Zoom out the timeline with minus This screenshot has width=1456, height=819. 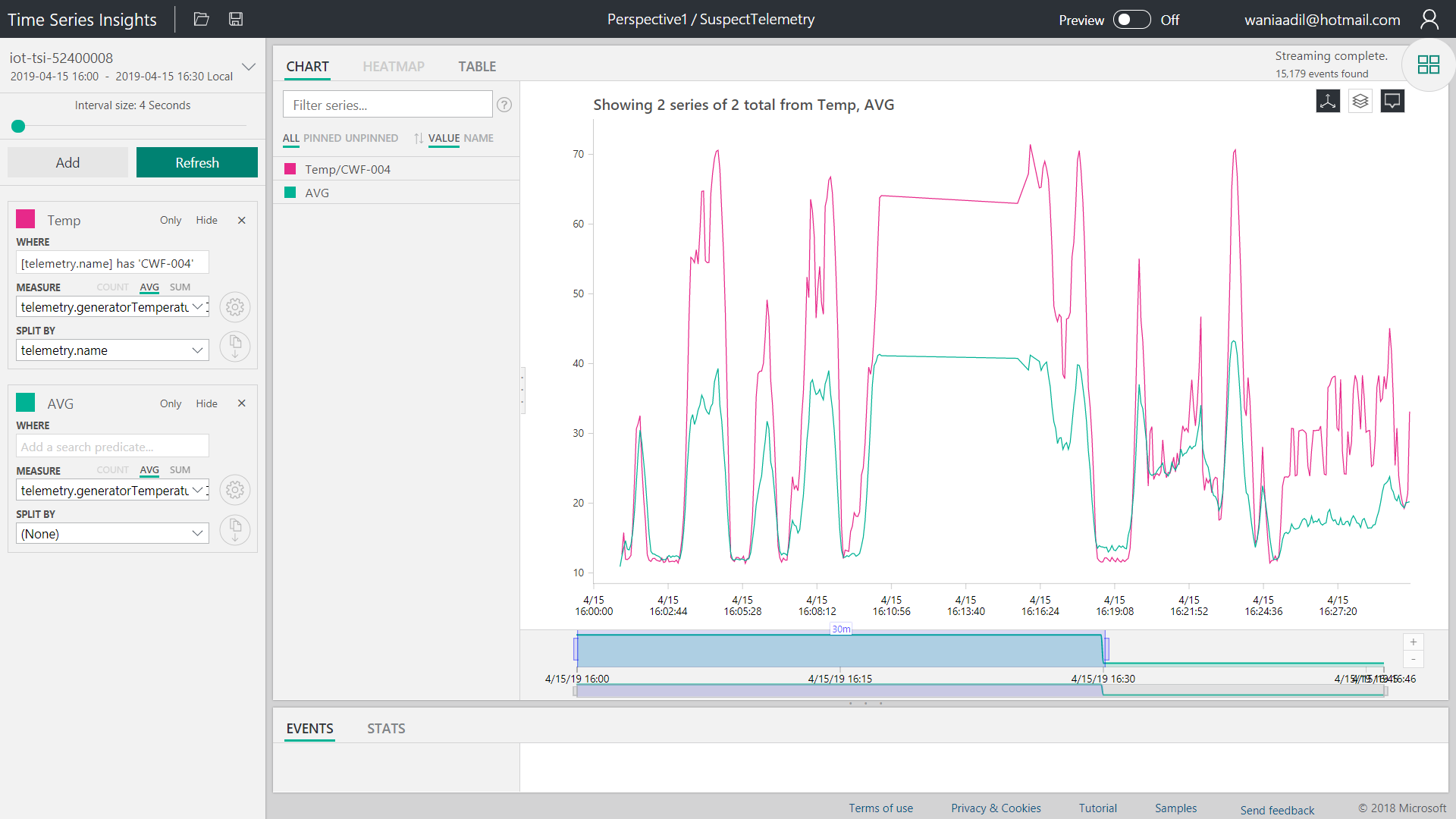tap(1414, 659)
